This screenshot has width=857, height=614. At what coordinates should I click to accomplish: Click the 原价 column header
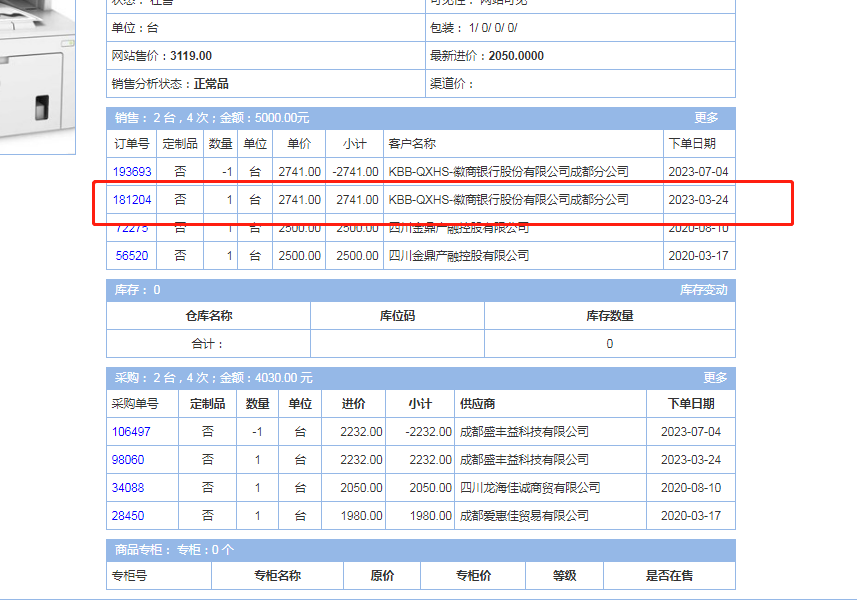pos(382,576)
